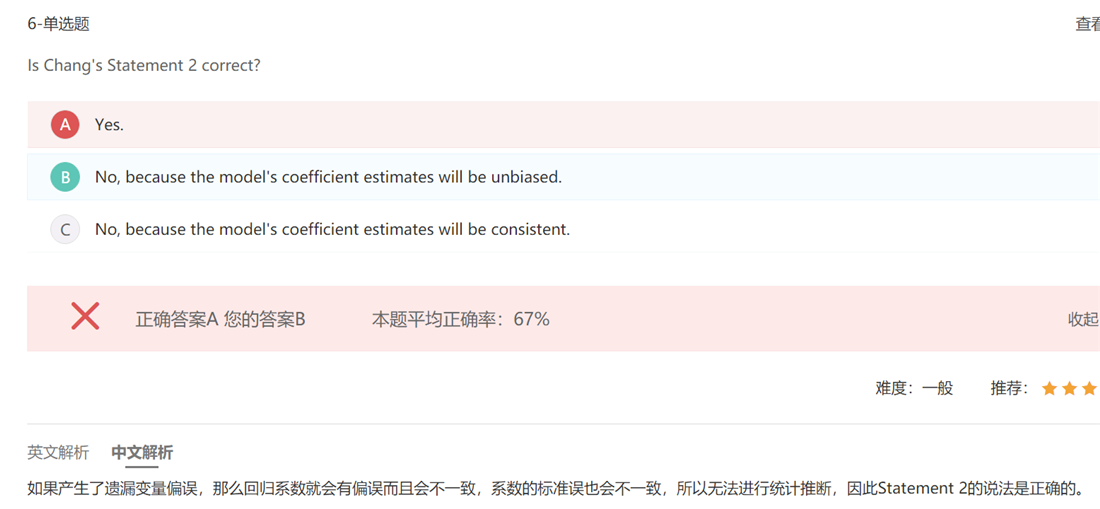Click the 正确答案A 您的答案B result text
1100x509 pixels.
[220, 319]
